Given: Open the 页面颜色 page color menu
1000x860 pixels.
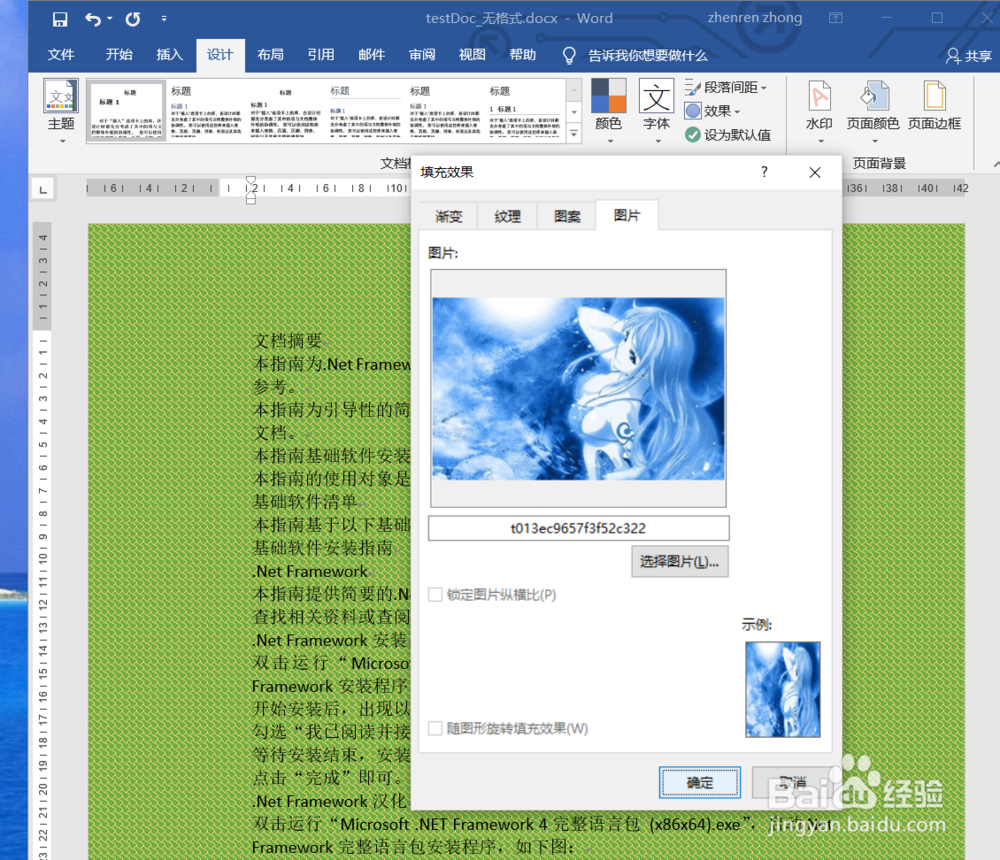Looking at the screenshot, I should coord(873,112).
